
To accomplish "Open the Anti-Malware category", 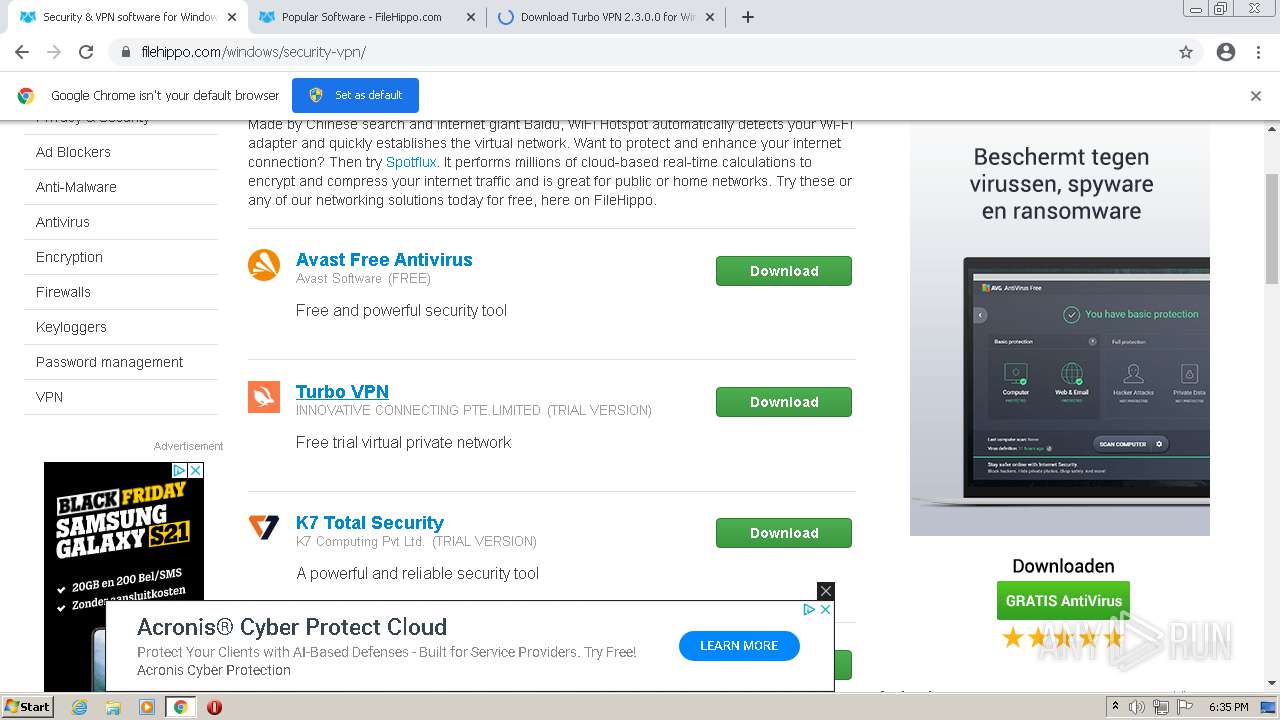I will [x=76, y=187].
